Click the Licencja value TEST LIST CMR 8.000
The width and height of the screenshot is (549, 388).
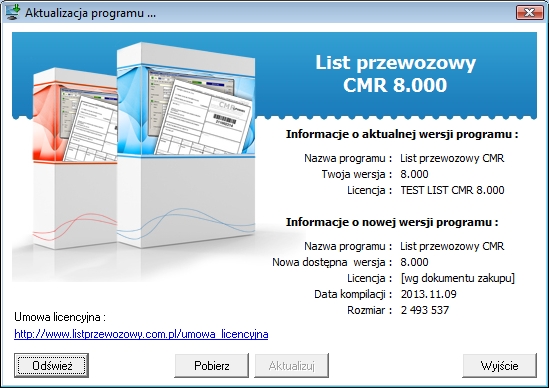pos(452,190)
